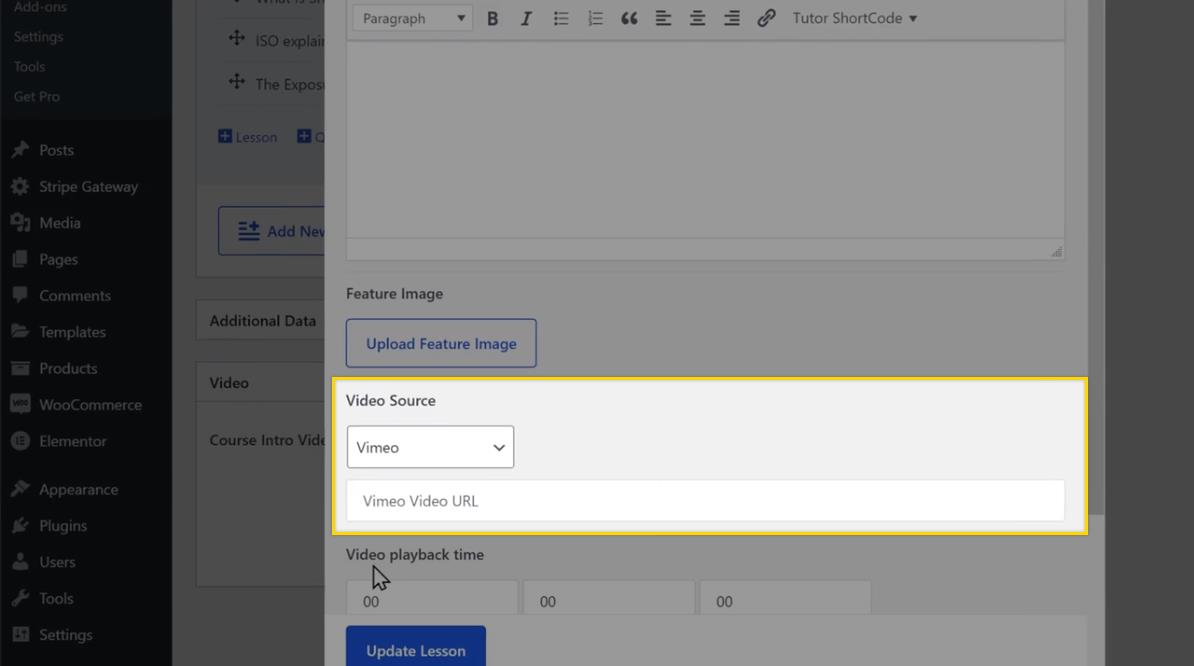Apply italic formatting in editor toolbar

(x=526, y=18)
